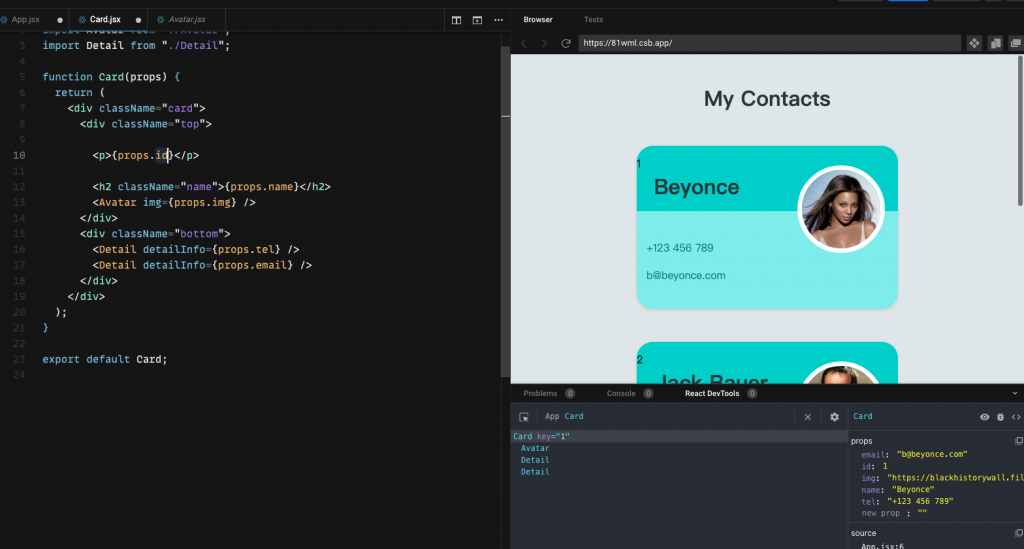Click App in the DevTools breadcrumb
1024x549 pixels.
(x=552, y=416)
